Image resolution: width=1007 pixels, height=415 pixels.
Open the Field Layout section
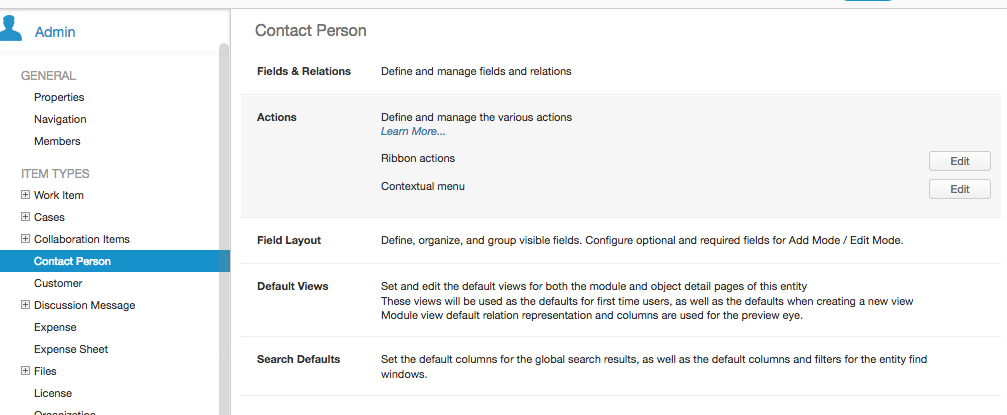point(289,240)
